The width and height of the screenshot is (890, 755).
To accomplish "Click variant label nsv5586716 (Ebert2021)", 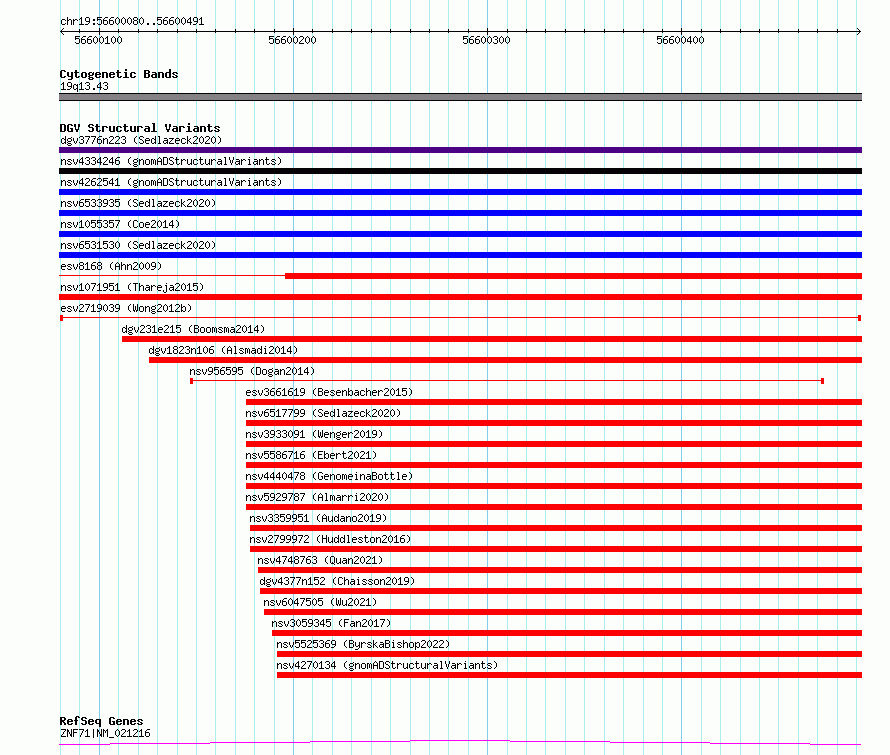I will (x=311, y=455).
